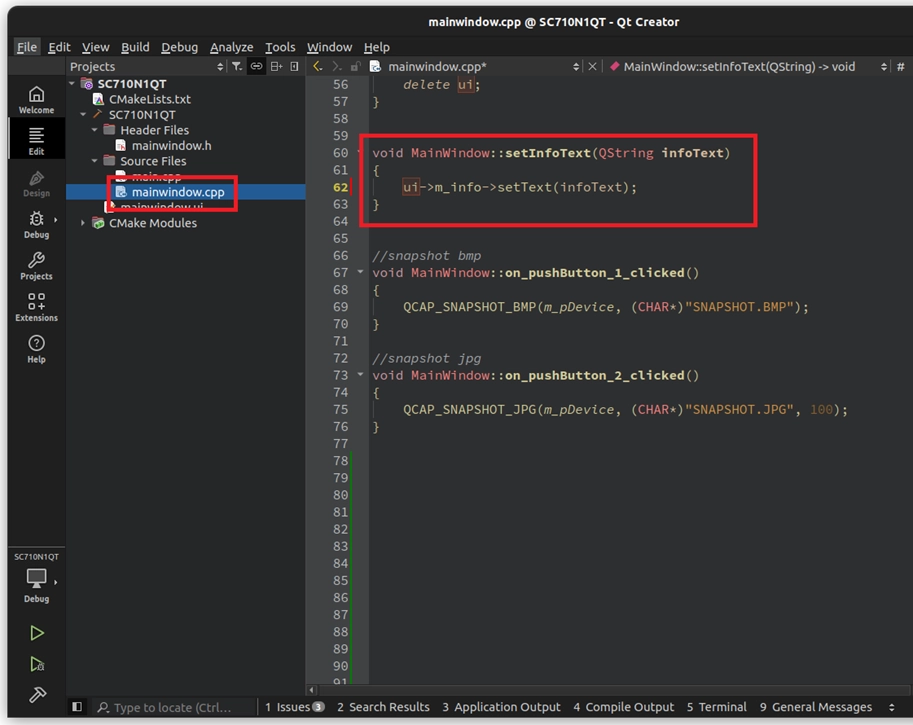The height and width of the screenshot is (725, 913).
Task: Build project with the hammer icon
Action: (37, 694)
